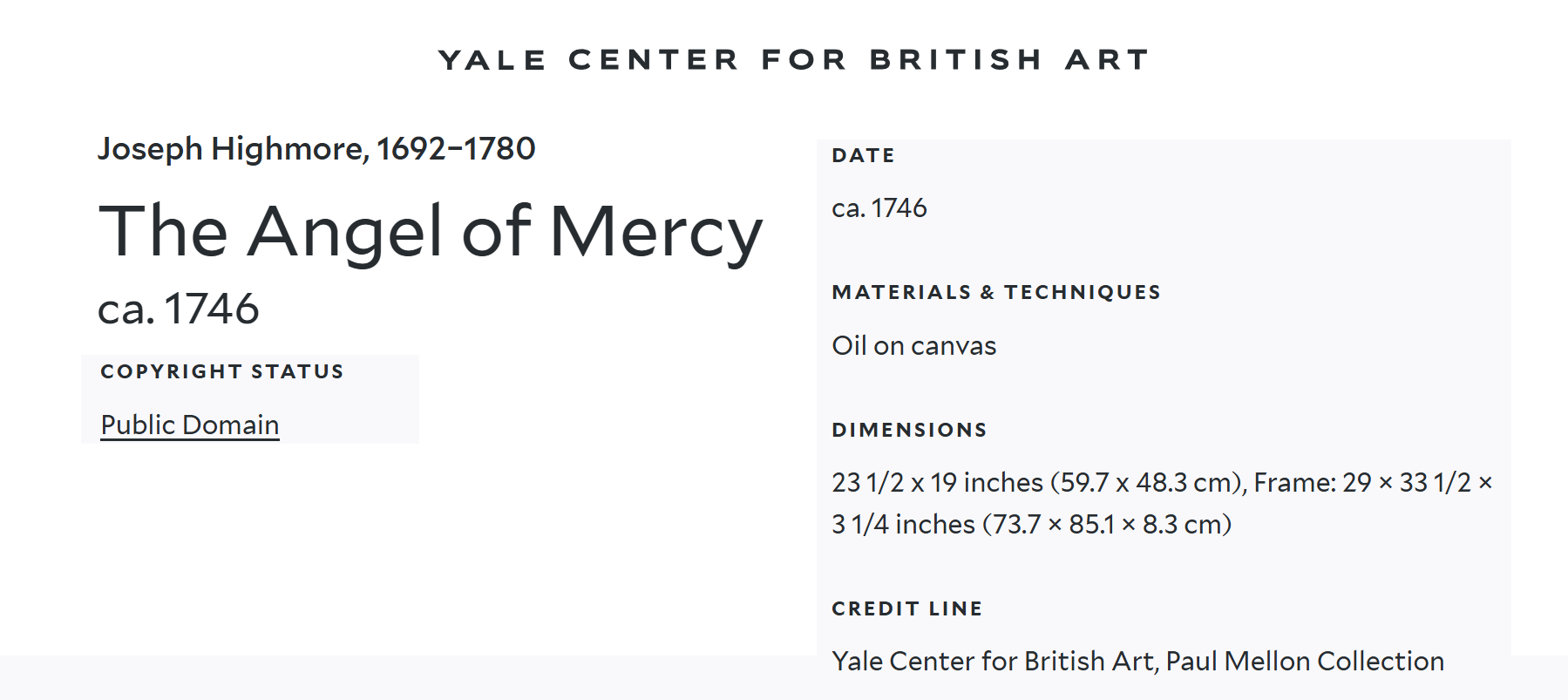Click the word BRITISH in the header
This screenshot has height=700, width=1568.
[x=956, y=59]
